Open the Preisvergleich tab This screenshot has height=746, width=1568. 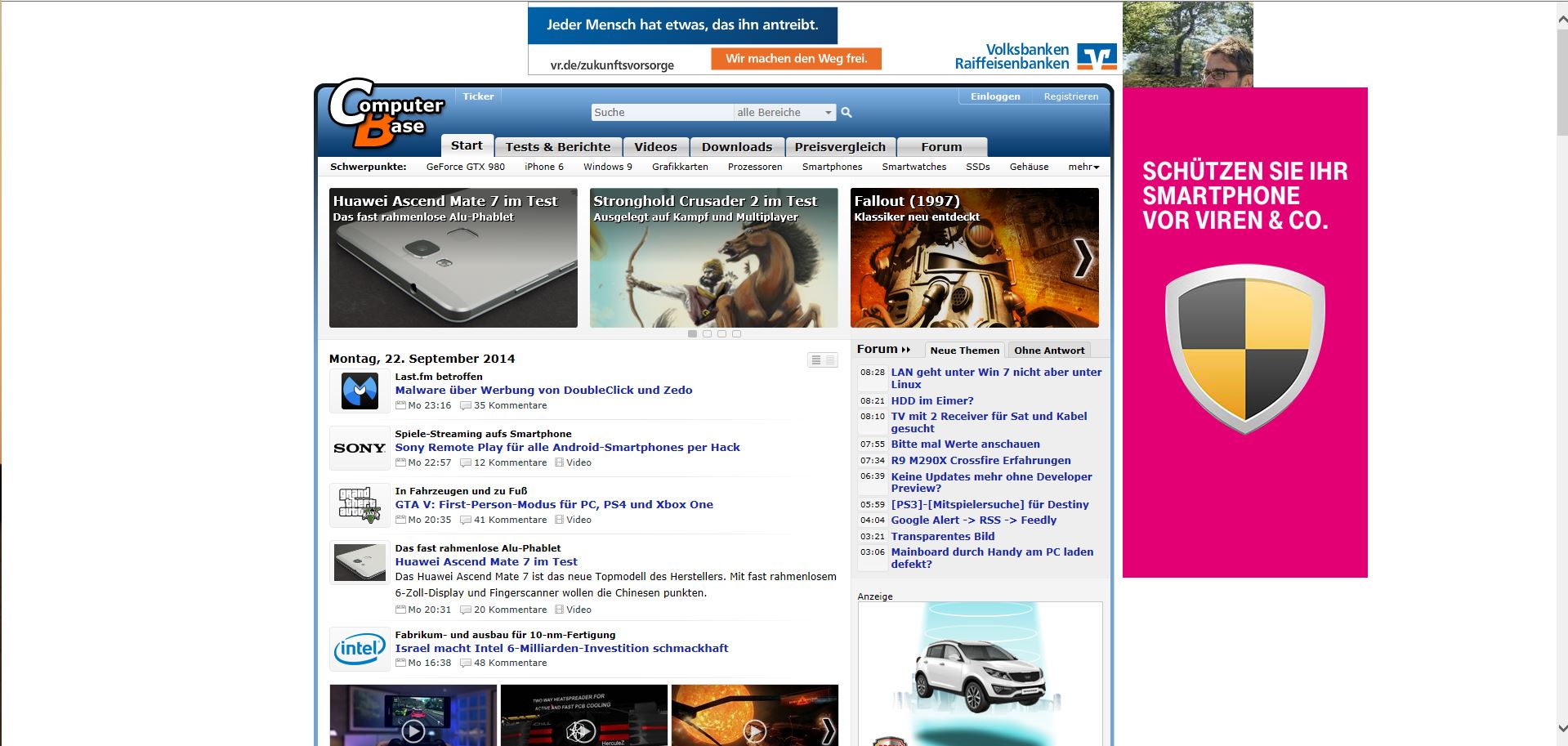point(840,147)
